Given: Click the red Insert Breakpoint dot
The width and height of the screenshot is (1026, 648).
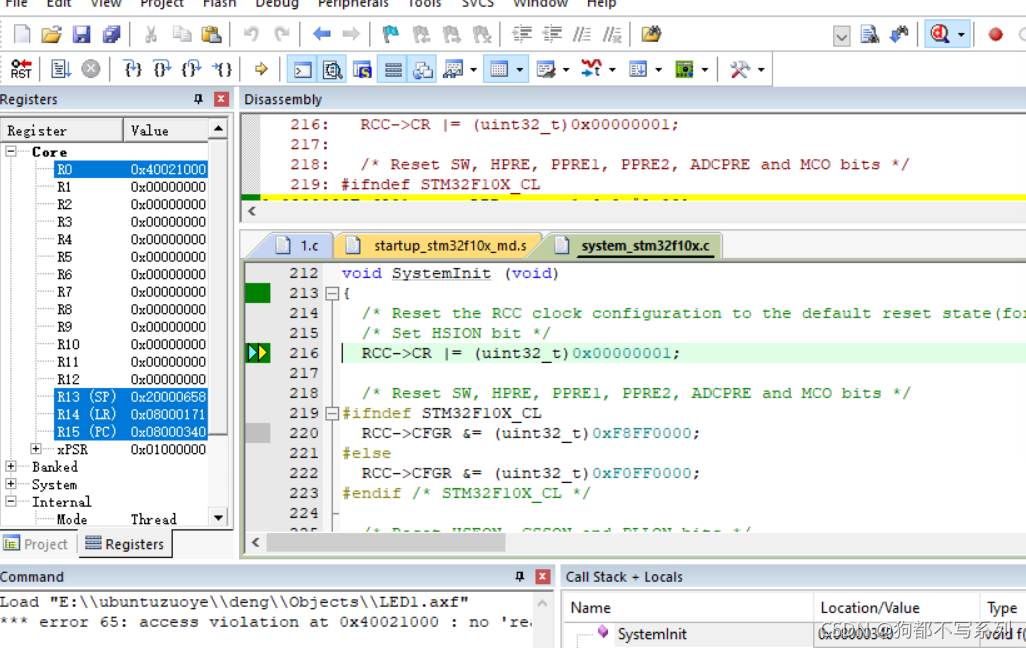Looking at the screenshot, I should point(995,34).
